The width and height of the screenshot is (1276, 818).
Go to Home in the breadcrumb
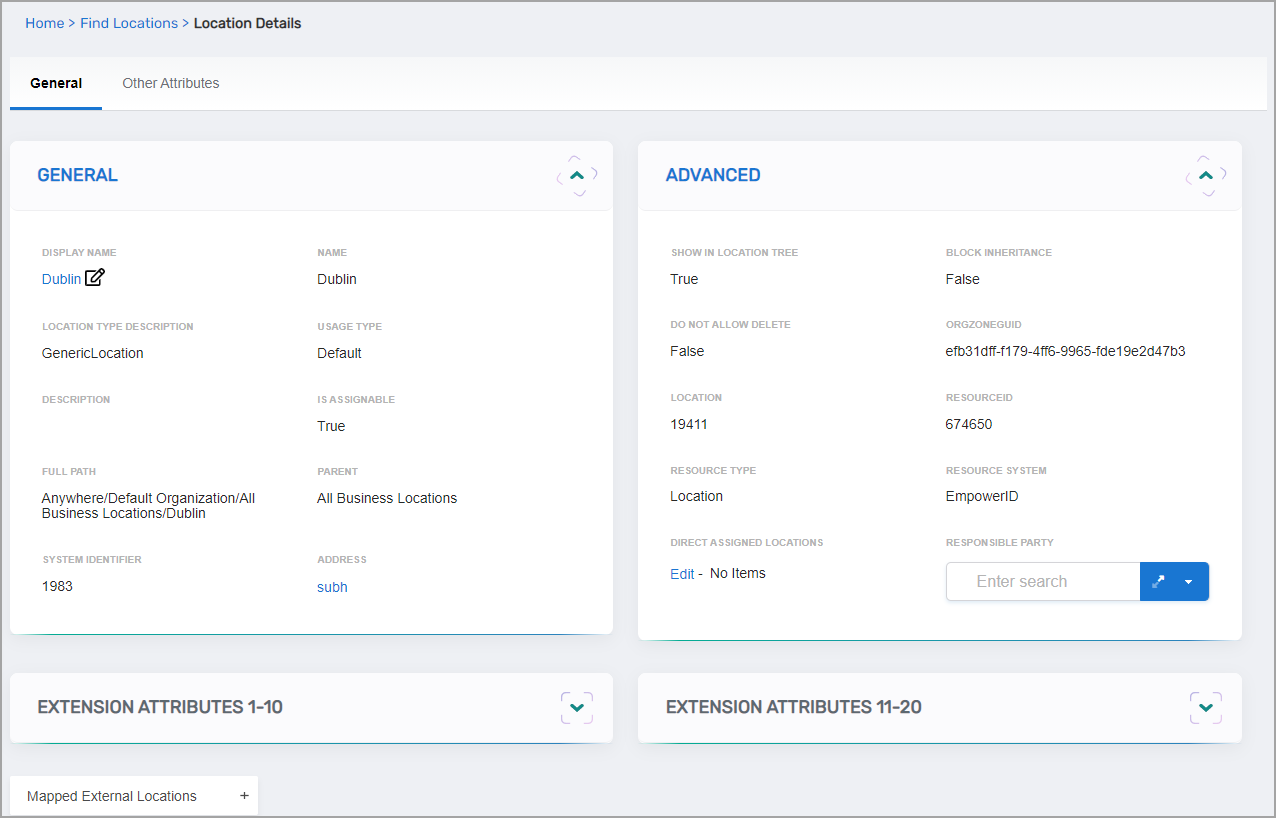click(x=45, y=23)
